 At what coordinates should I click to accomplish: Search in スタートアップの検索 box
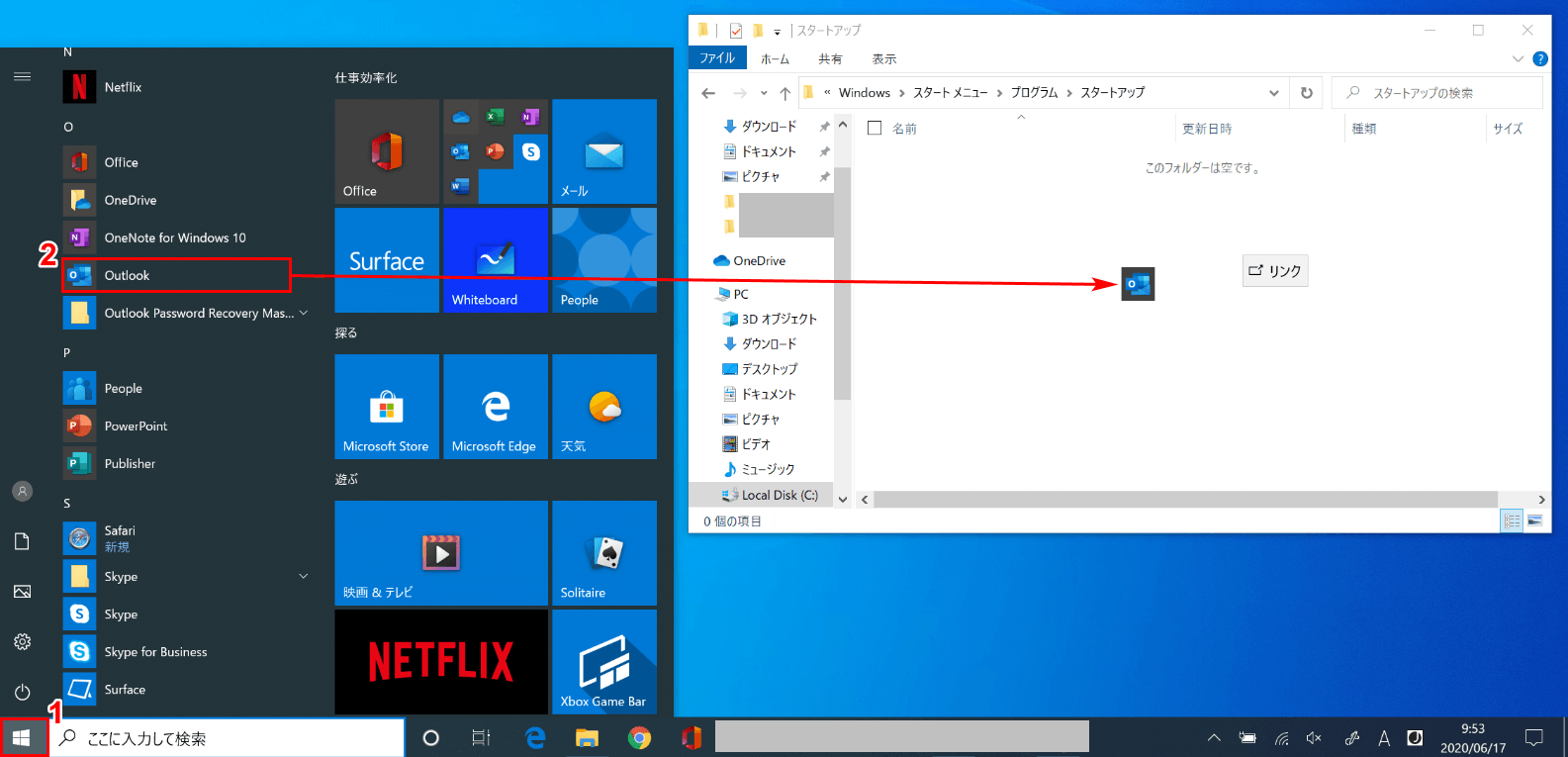click(x=1436, y=93)
